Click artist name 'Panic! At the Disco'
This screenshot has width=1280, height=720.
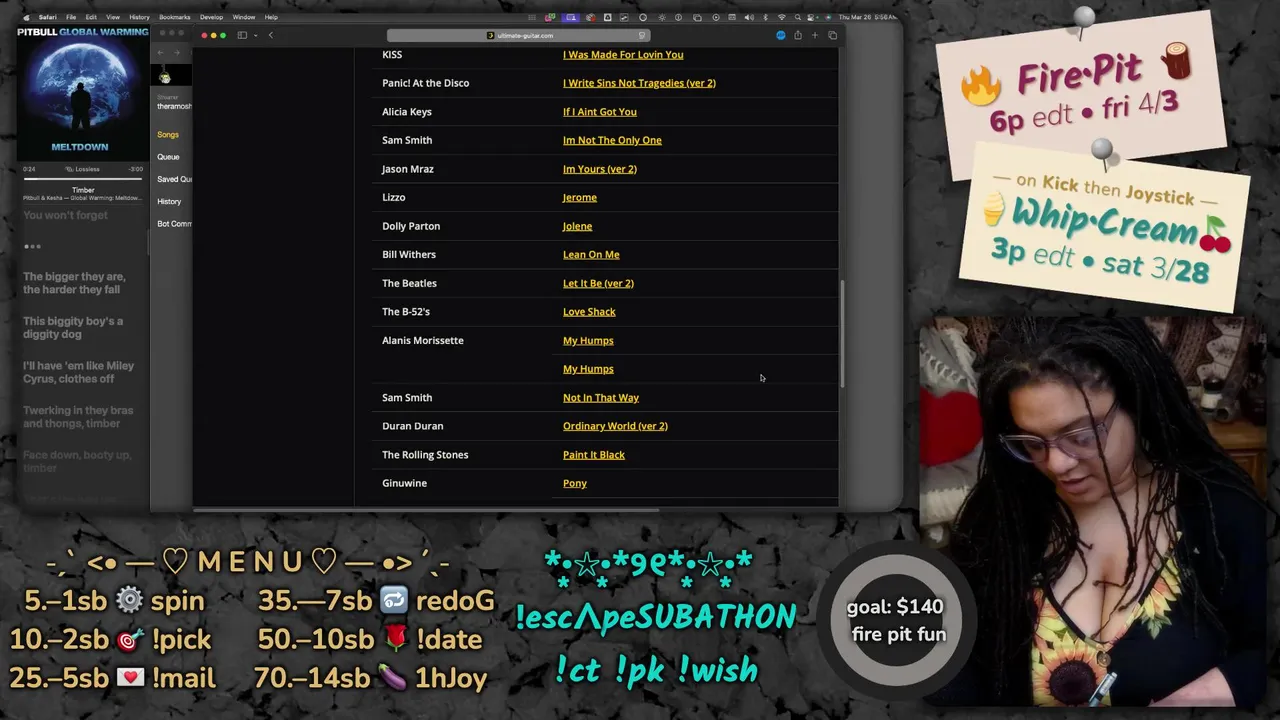[425, 83]
